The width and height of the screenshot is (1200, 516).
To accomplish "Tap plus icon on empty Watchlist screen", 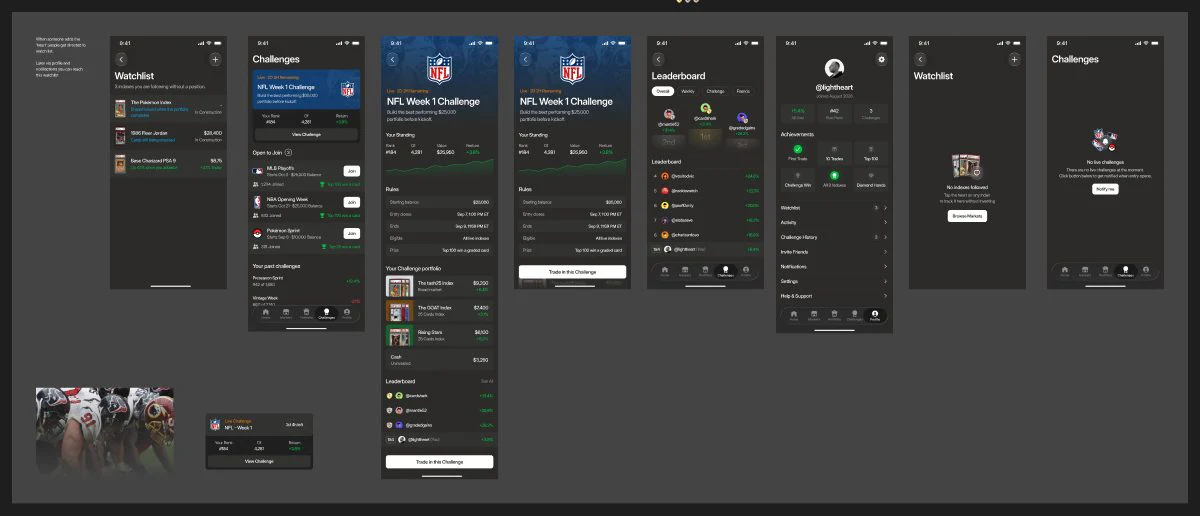I will click(1014, 60).
